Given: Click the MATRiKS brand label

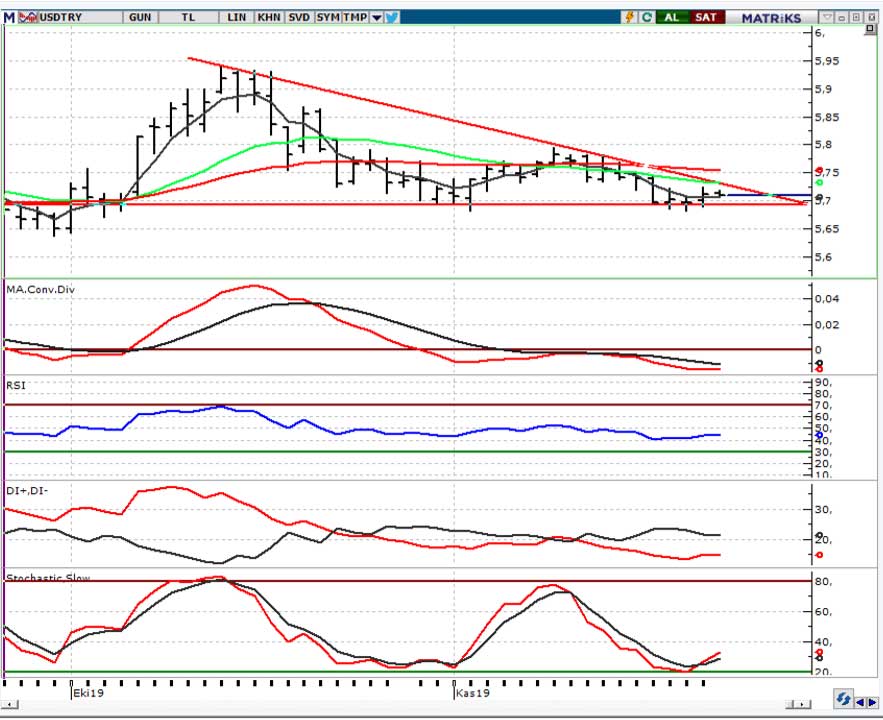Looking at the screenshot, I should point(771,18).
